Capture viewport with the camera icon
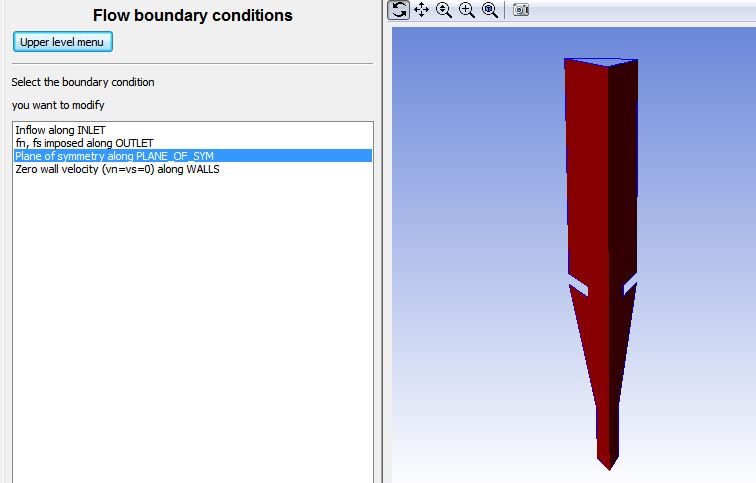Viewport: 756px width, 483px height. point(521,10)
